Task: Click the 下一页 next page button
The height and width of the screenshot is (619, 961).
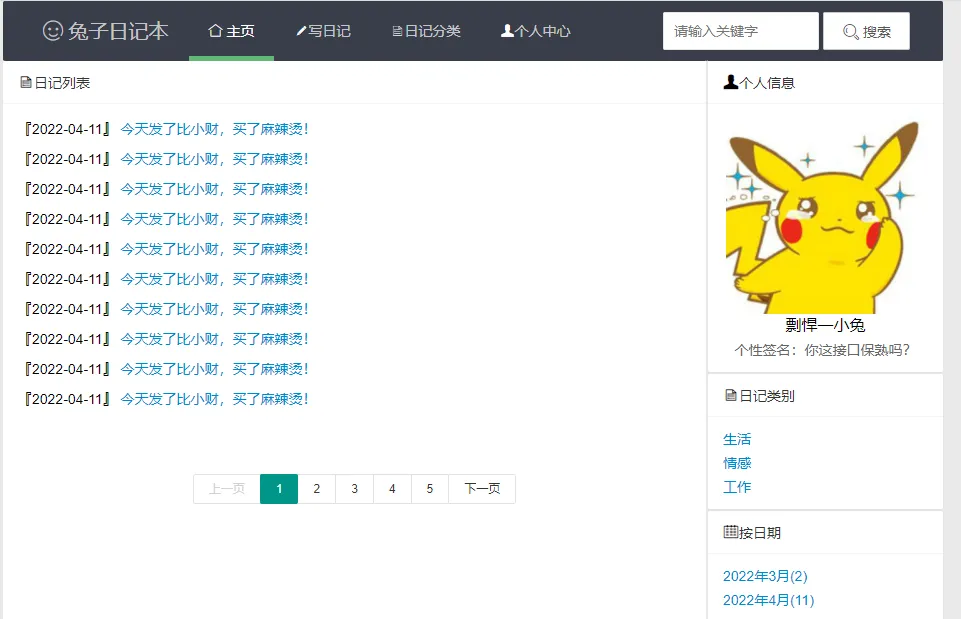Action: click(482, 488)
